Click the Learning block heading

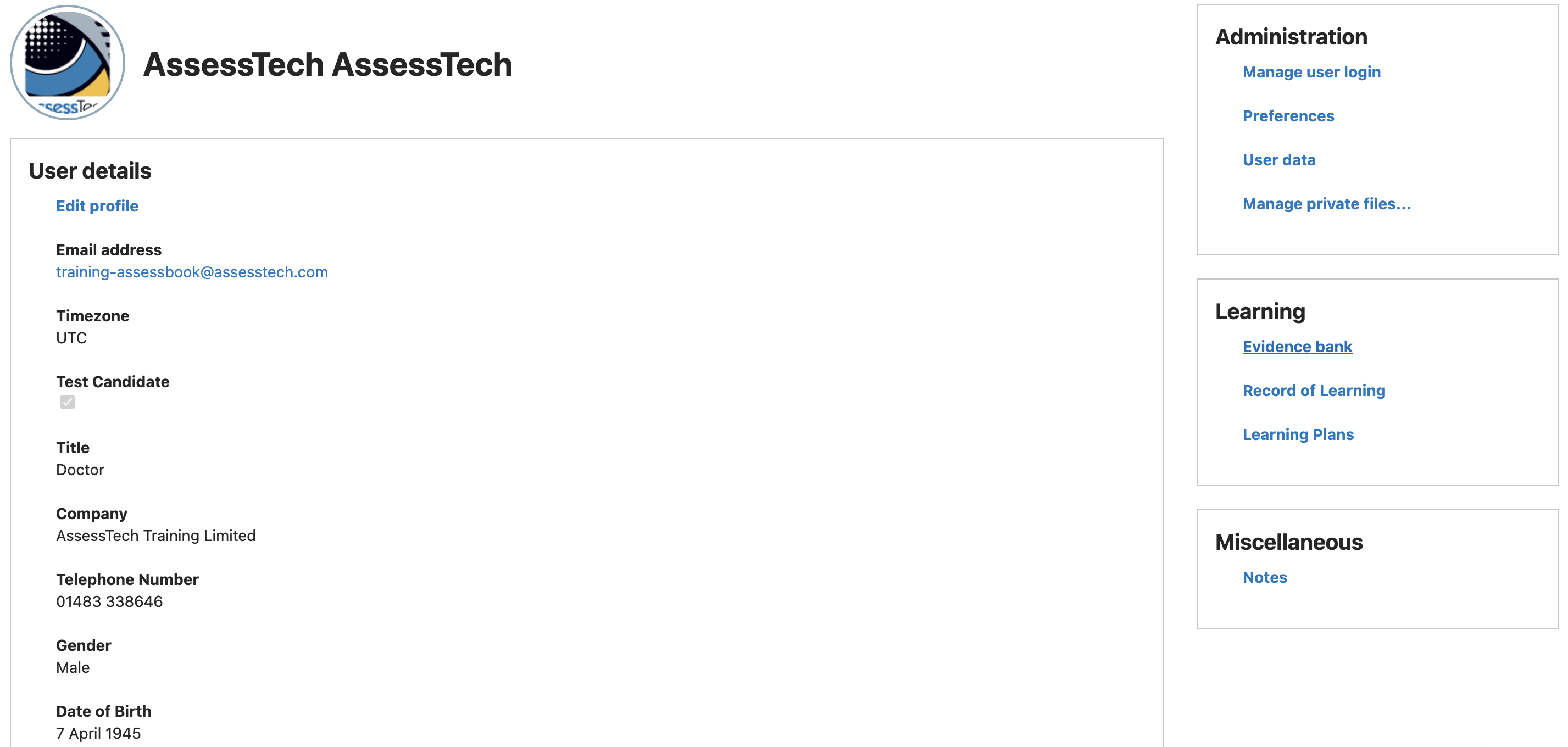click(x=1260, y=311)
